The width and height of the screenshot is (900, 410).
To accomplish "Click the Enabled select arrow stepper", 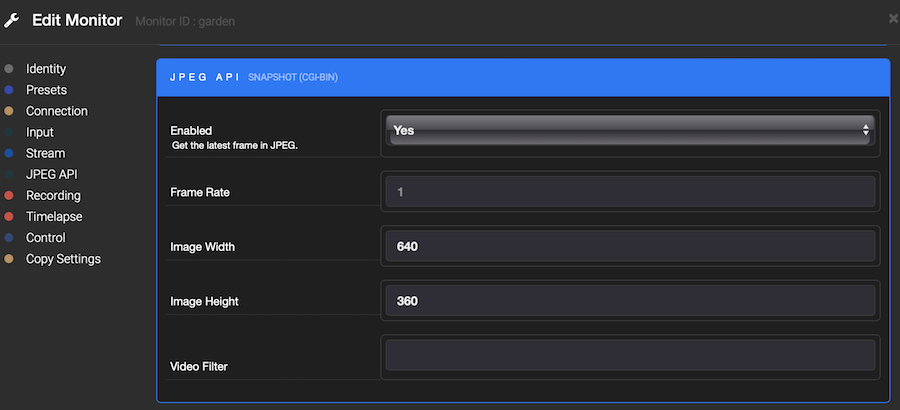I will pos(866,131).
